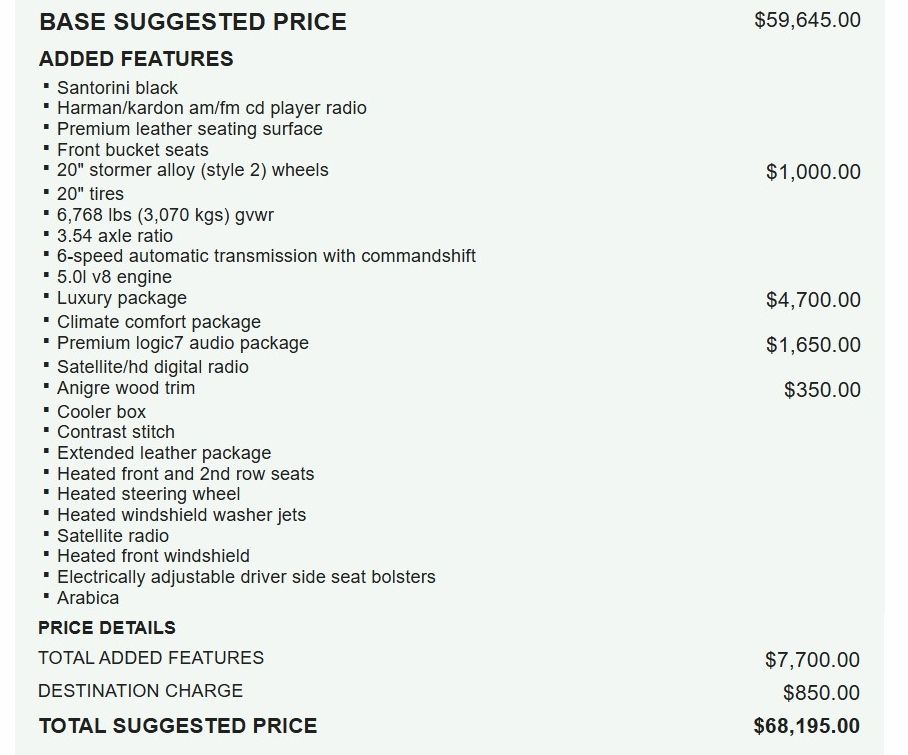Click the Added Features heading
The width and height of the screenshot is (908, 755).
[136, 59]
